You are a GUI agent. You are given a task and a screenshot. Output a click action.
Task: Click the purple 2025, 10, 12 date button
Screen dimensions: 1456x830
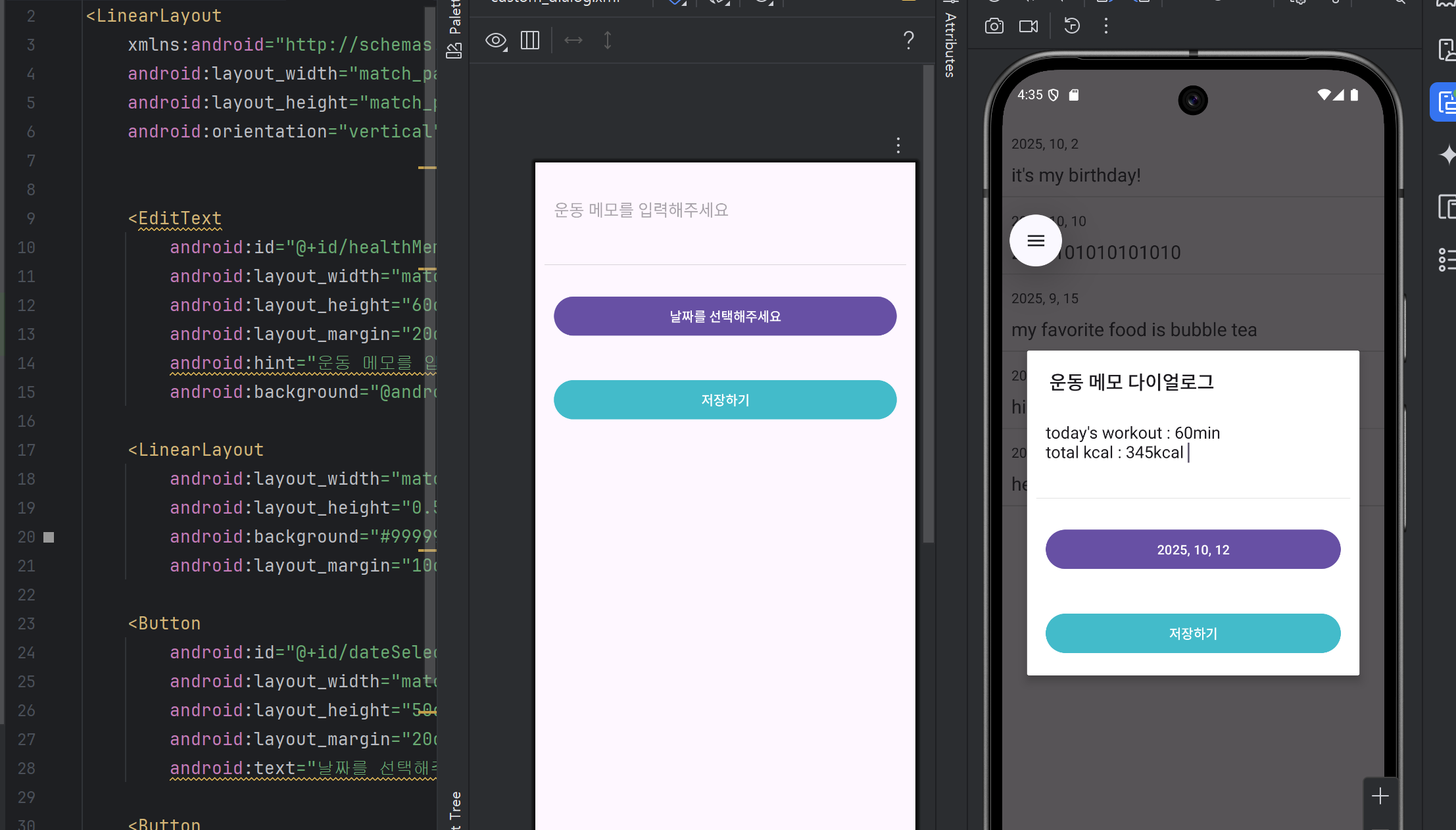click(1192, 550)
